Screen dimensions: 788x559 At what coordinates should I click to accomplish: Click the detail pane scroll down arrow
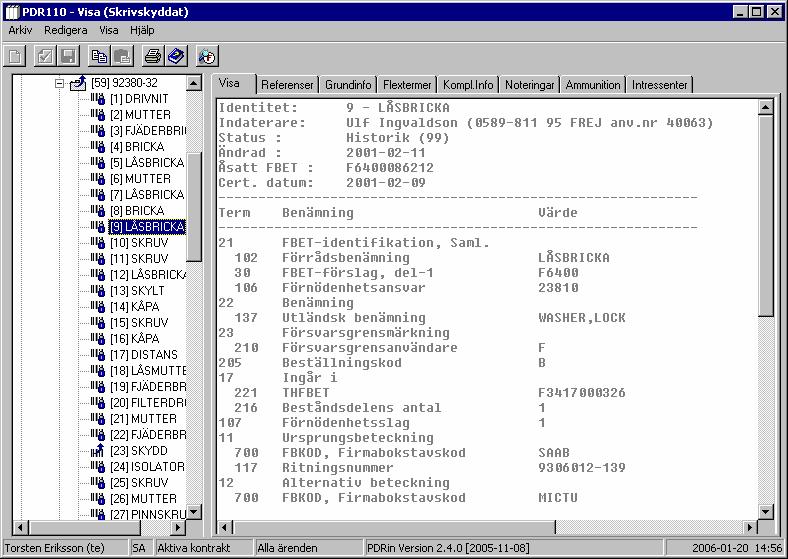pos(765,512)
